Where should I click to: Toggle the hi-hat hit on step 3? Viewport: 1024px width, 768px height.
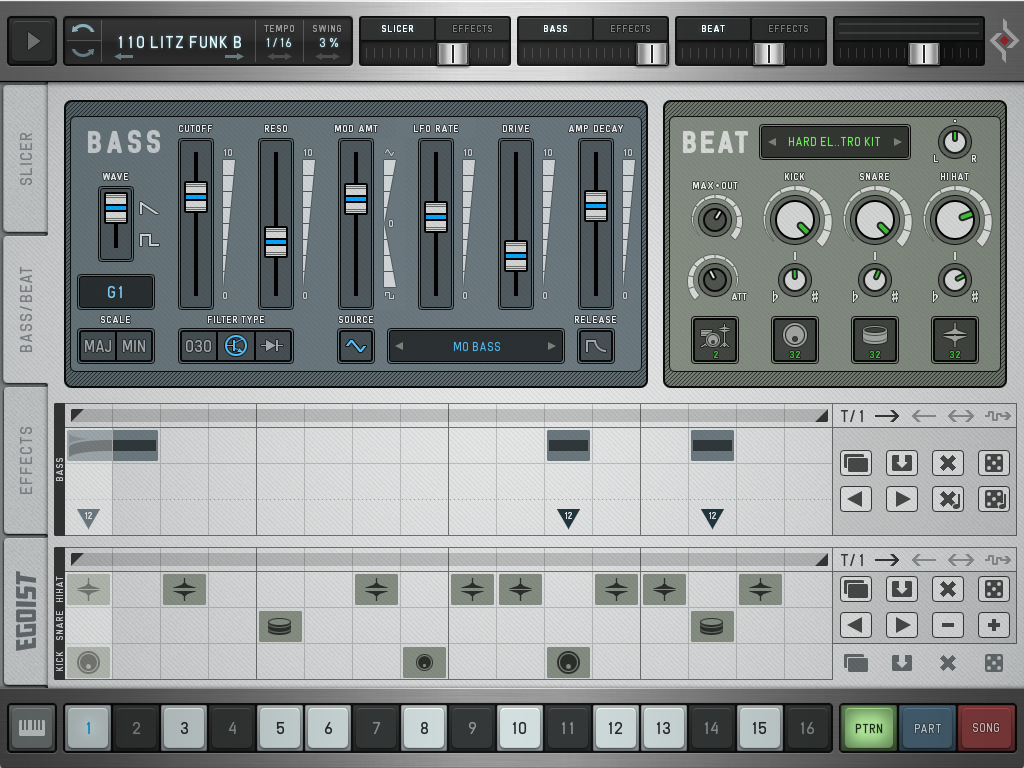coord(184,590)
